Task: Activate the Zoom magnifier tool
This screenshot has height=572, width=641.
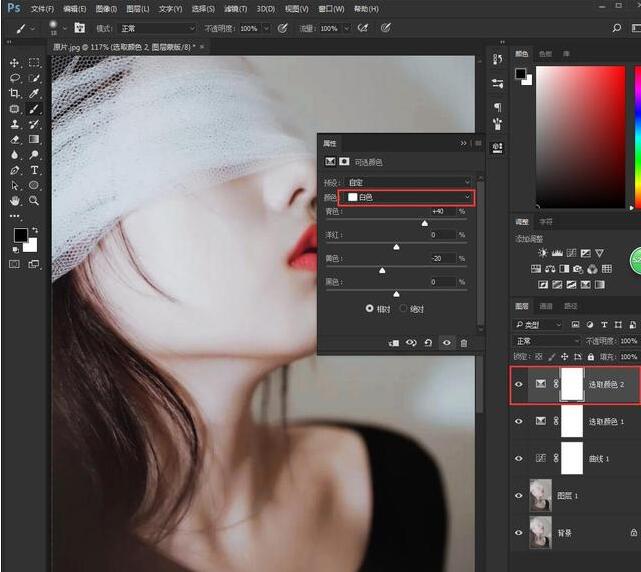Action: (x=34, y=200)
